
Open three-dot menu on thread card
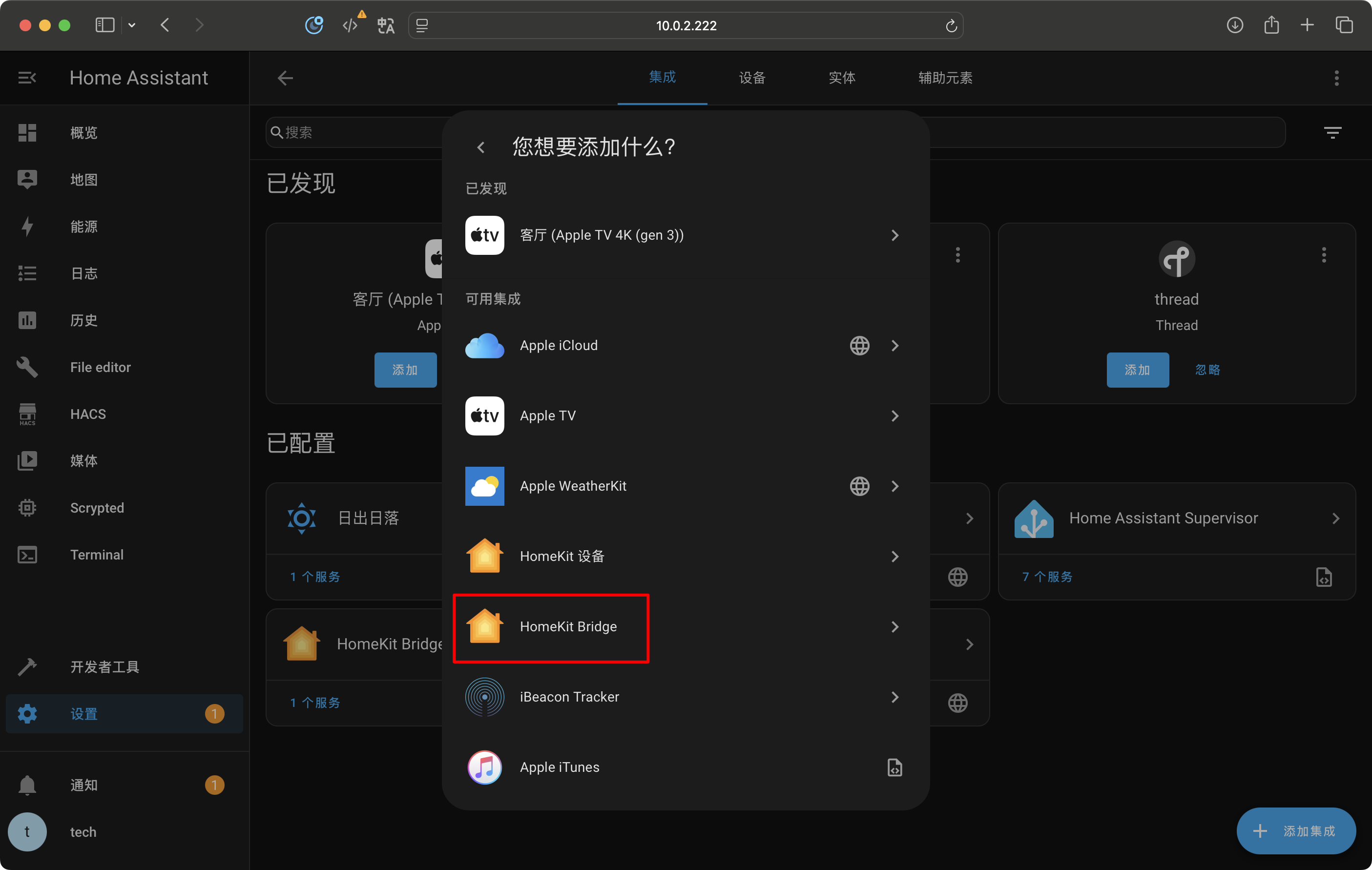click(1324, 255)
